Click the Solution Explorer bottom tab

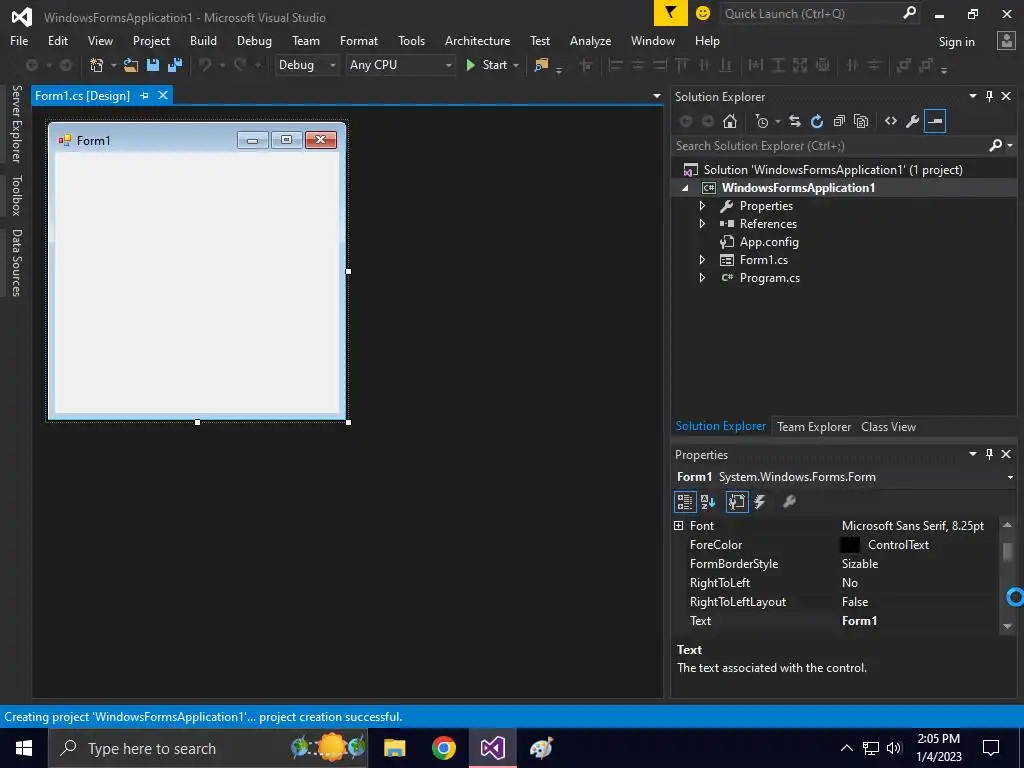(x=720, y=426)
